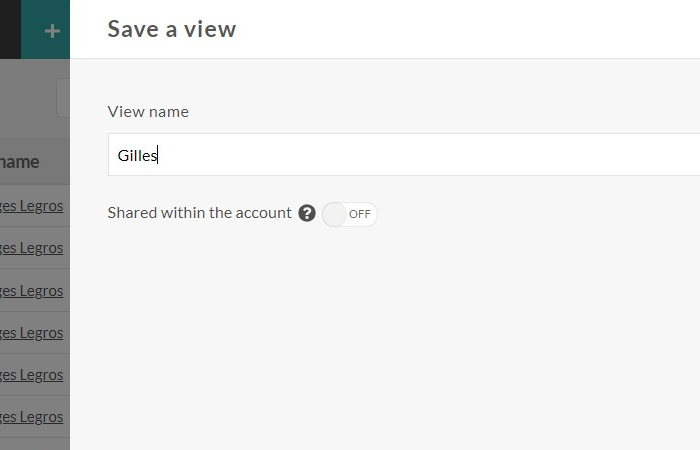This screenshot has width=700, height=450.
Task: Click the blank space right of Gilles in the field
Action: pyautogui.click(x=450, y=155)
